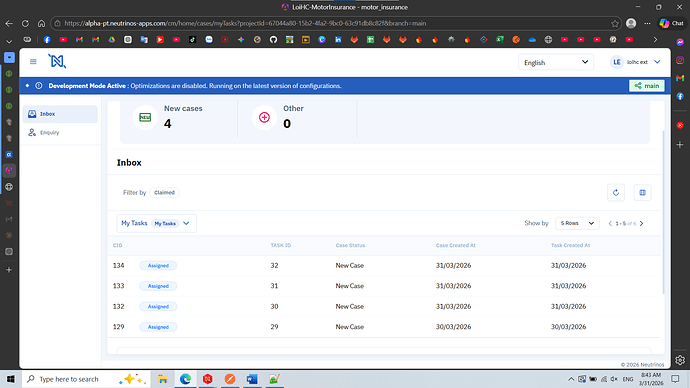
Task: Reload the browser page
Action: pyautogui.click(x=25, y=23)
